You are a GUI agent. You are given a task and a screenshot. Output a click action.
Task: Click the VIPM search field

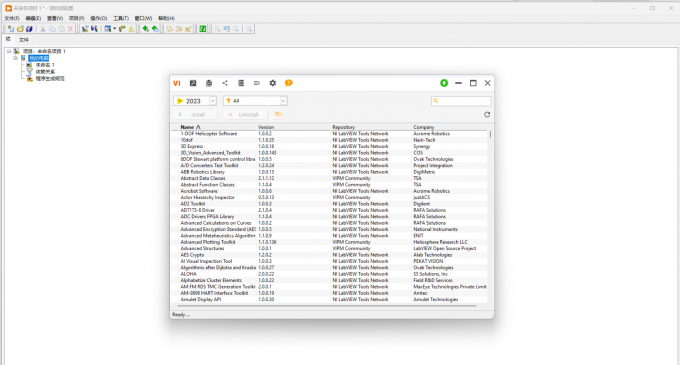coord(461,101)
